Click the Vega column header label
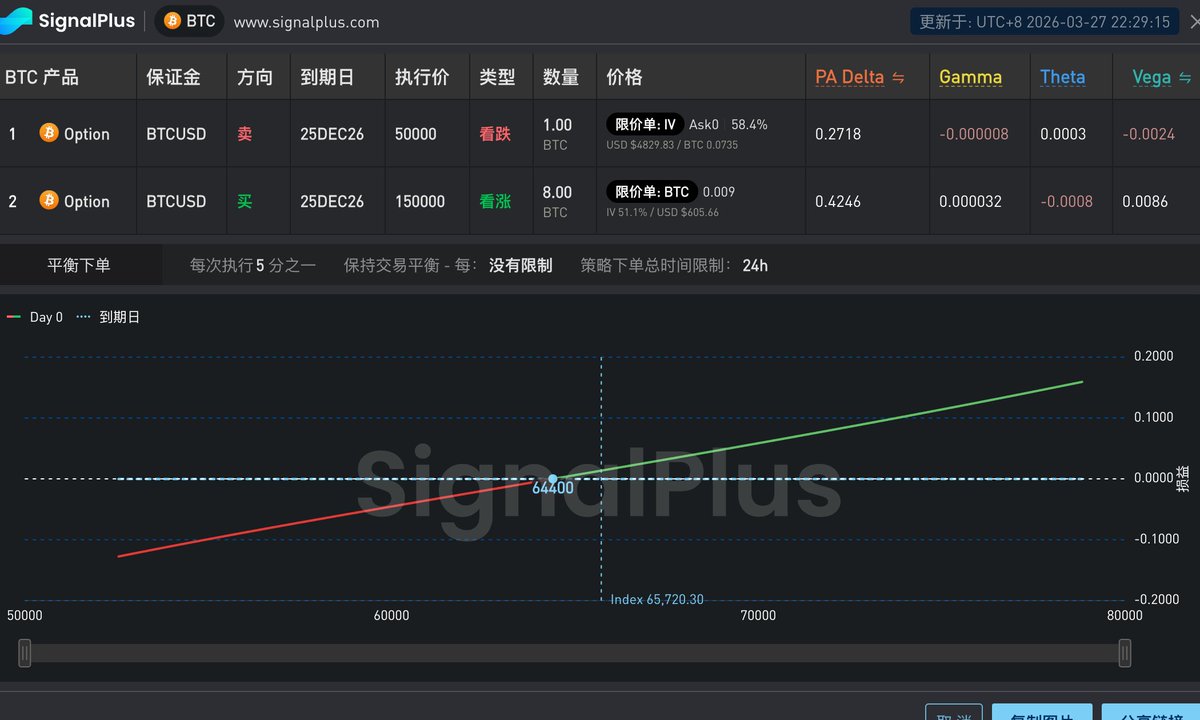Screen dimensions: 1200x720 (x=1151, y=77)
